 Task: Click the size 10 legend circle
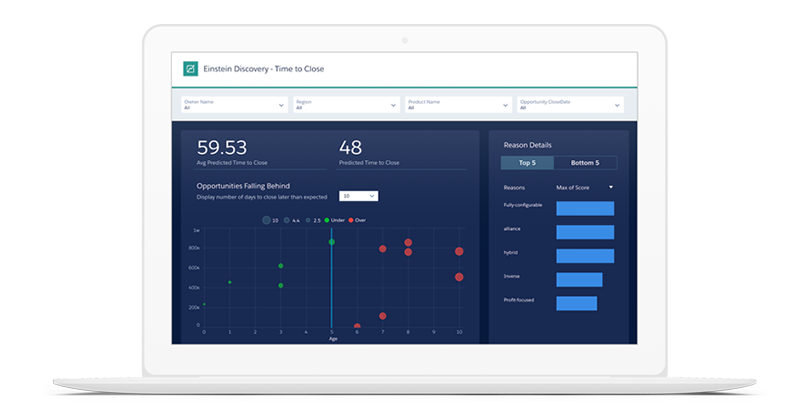(x=266, y=220)
